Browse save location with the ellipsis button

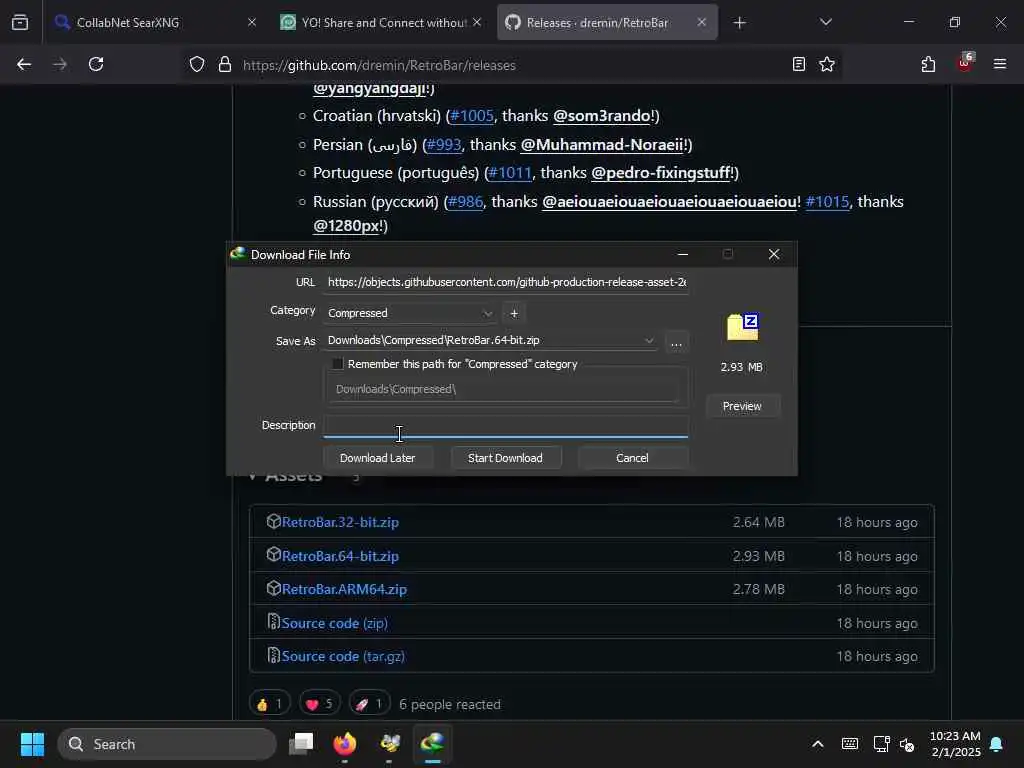[676, 343]
